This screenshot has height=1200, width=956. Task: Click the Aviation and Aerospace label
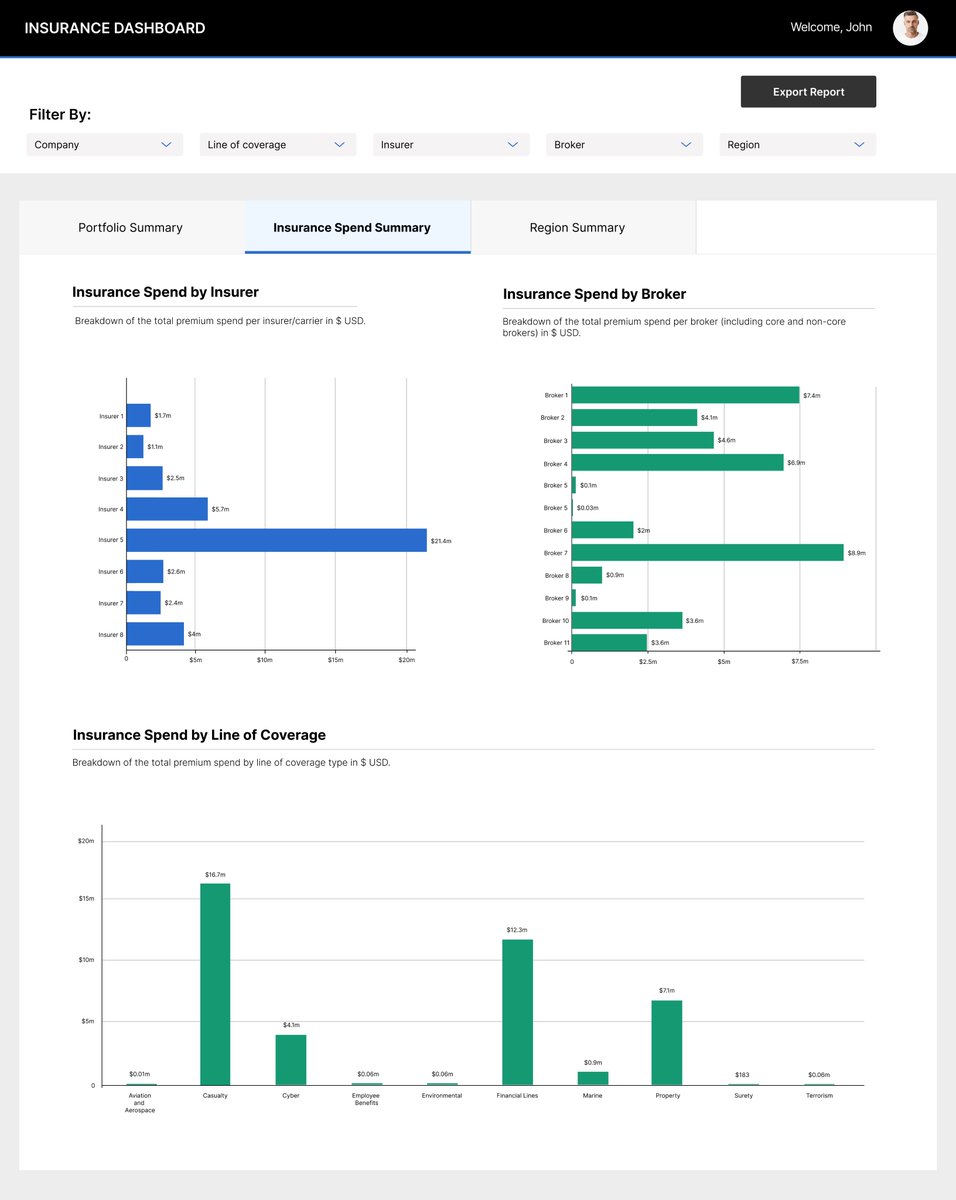140,1103
